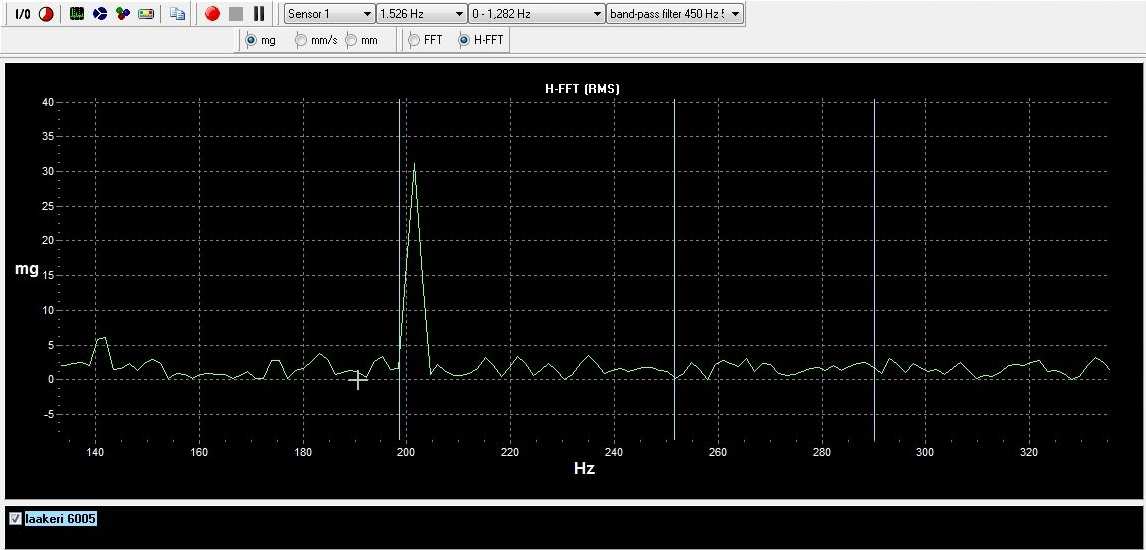Screen dimensions: 1146x550
Task: Select the H-FFT mode radio button
Action: point(463,41)
